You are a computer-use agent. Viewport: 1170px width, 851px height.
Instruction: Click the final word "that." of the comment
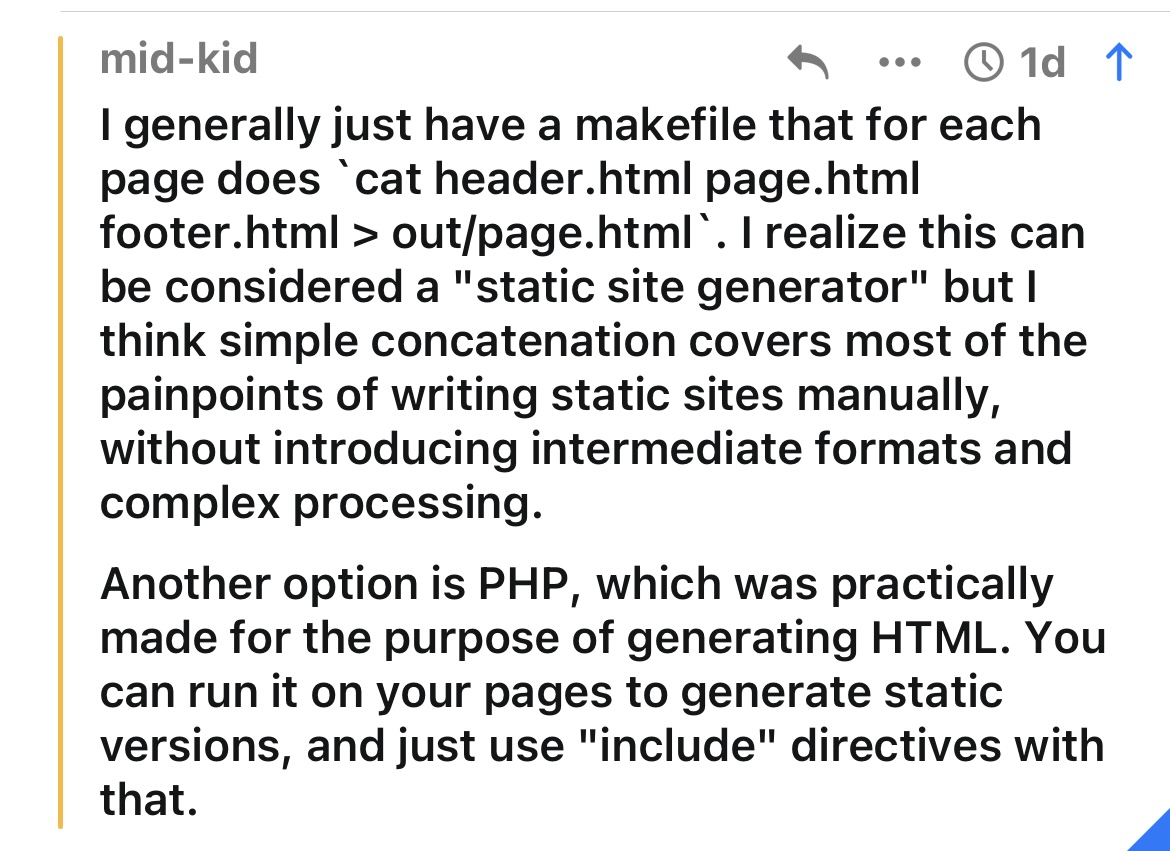coord(148,799)
